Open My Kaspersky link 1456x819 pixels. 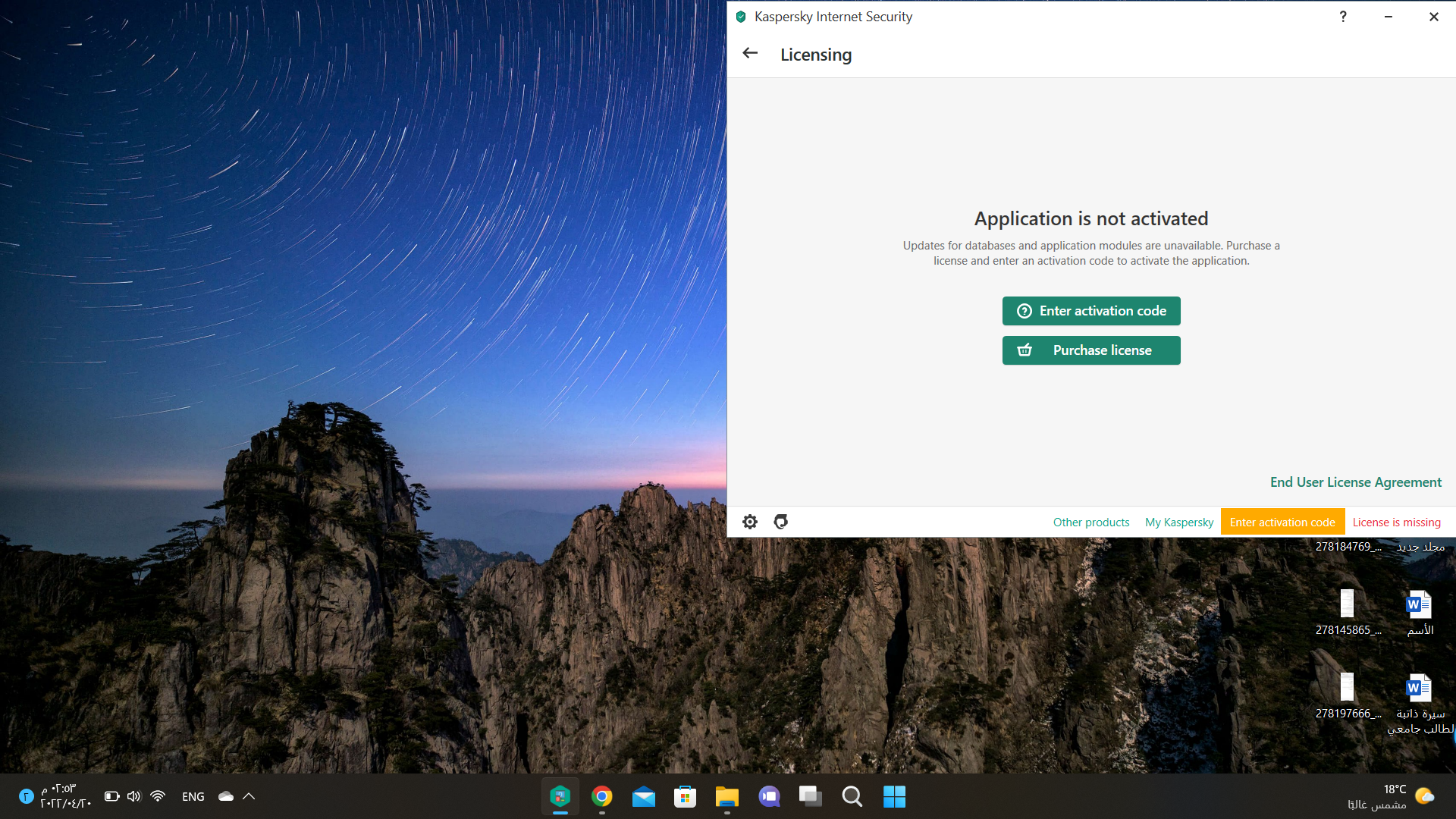1179,522
